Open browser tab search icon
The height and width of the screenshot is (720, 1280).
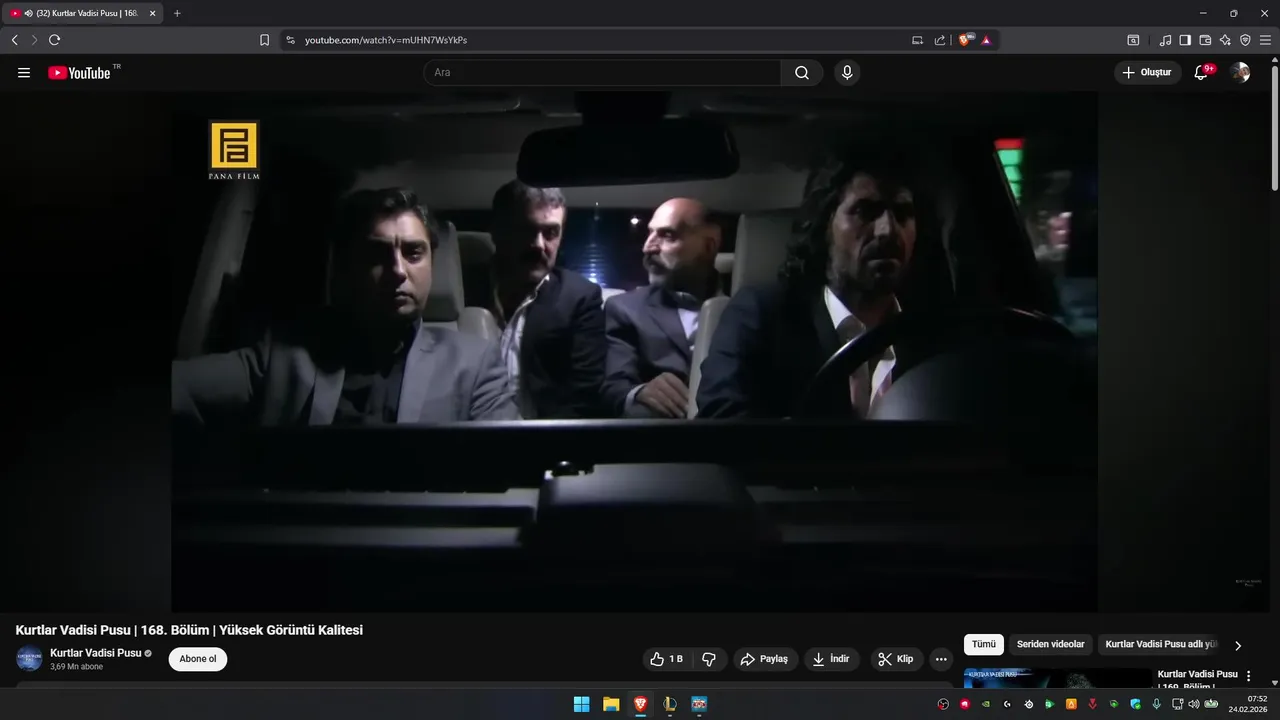pyautogui.click(x=1133, y=40)
